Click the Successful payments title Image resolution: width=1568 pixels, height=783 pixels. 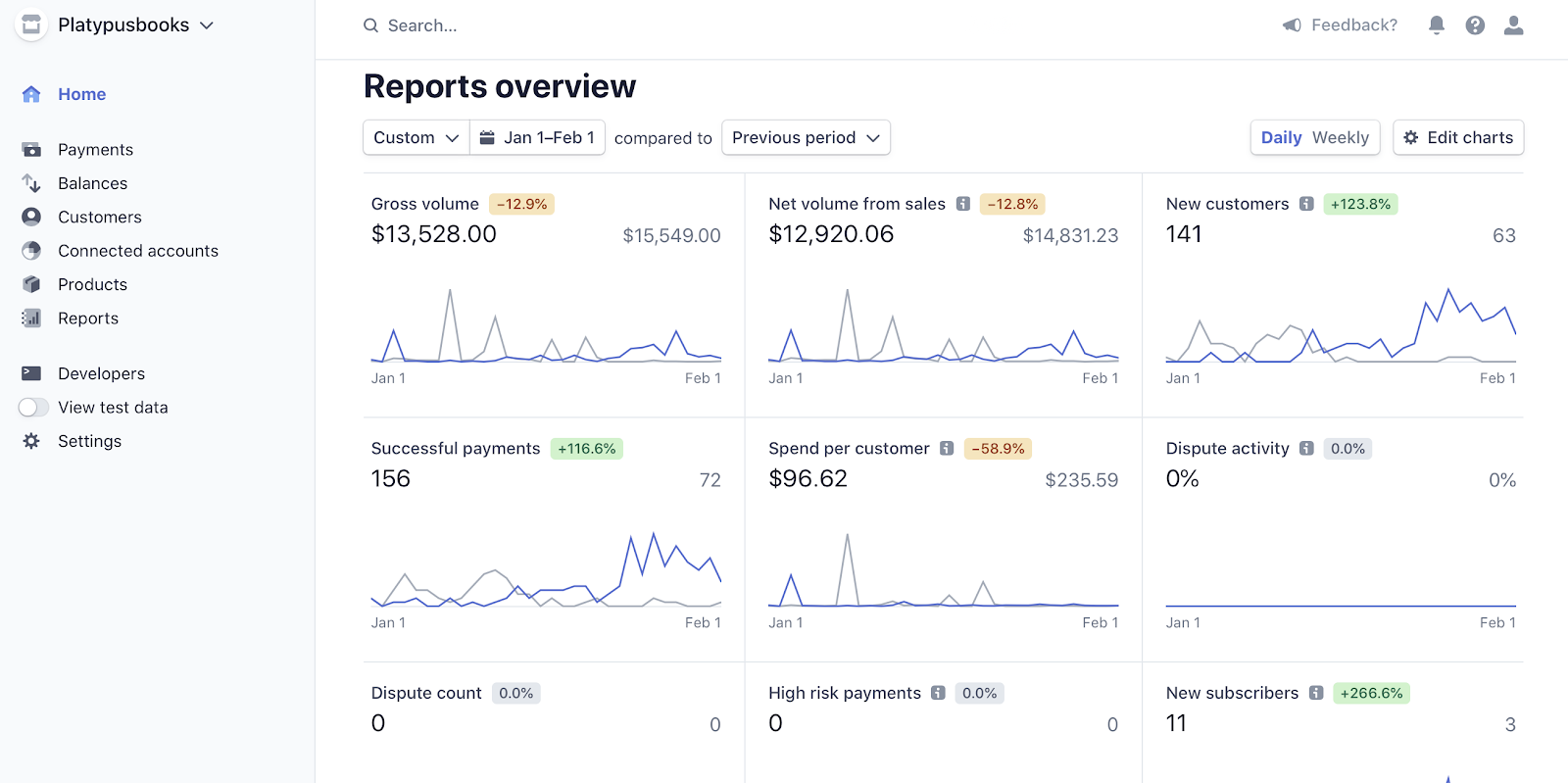coord(456,448)
